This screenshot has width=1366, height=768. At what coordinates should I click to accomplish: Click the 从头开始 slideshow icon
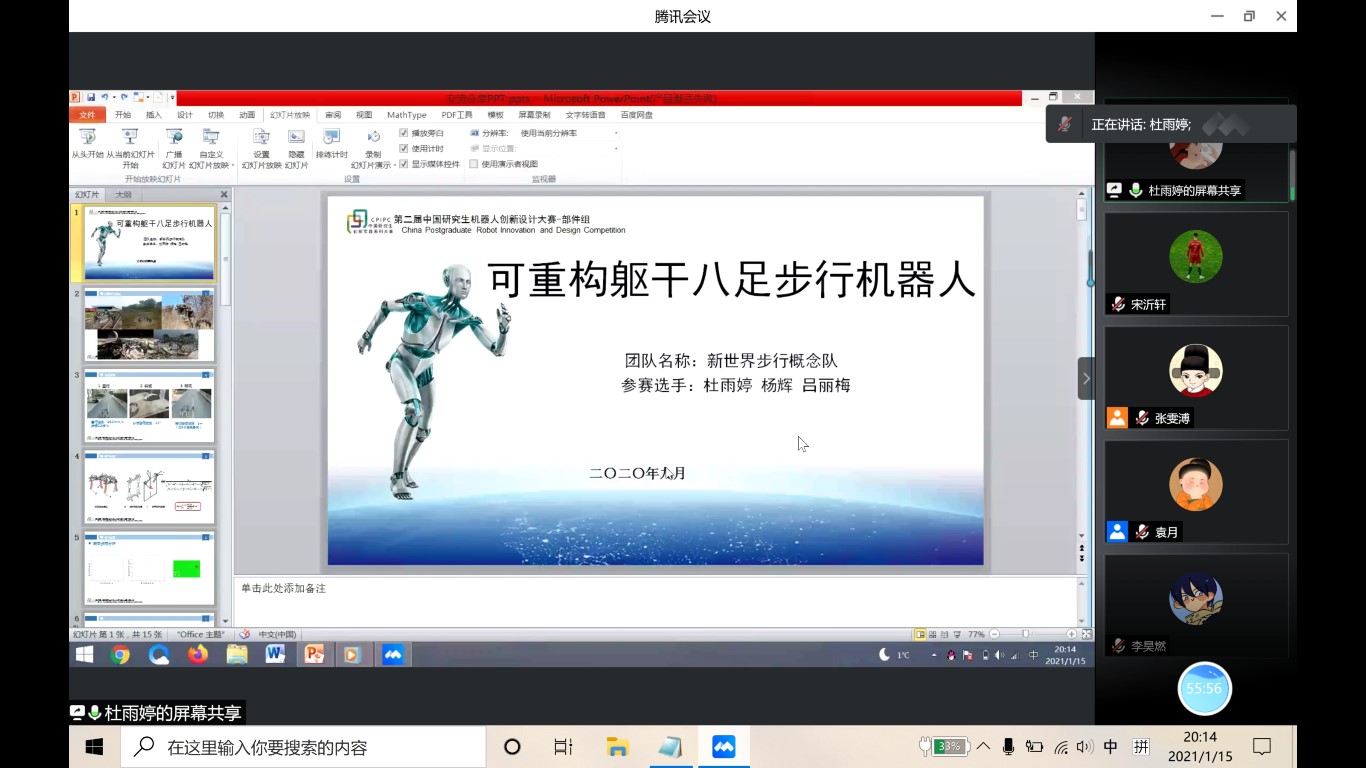(87, 138)
